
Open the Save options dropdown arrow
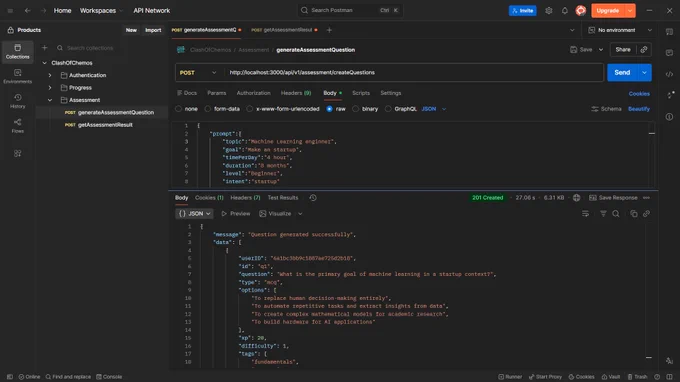click(x=601, y=50)
